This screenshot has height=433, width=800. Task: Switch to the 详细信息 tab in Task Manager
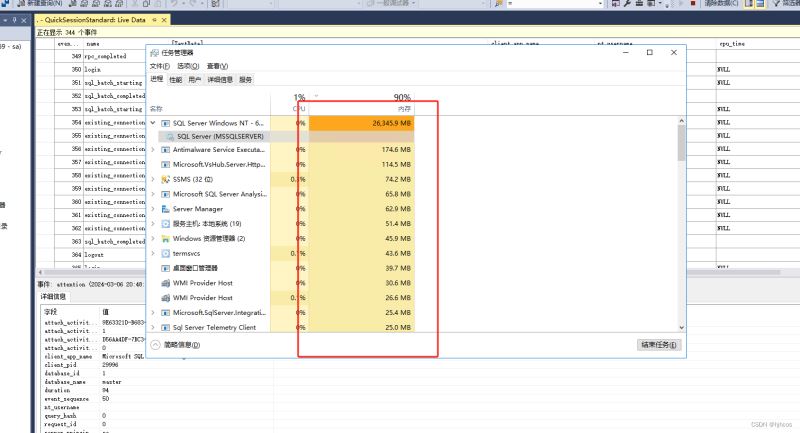click(220, 80)
